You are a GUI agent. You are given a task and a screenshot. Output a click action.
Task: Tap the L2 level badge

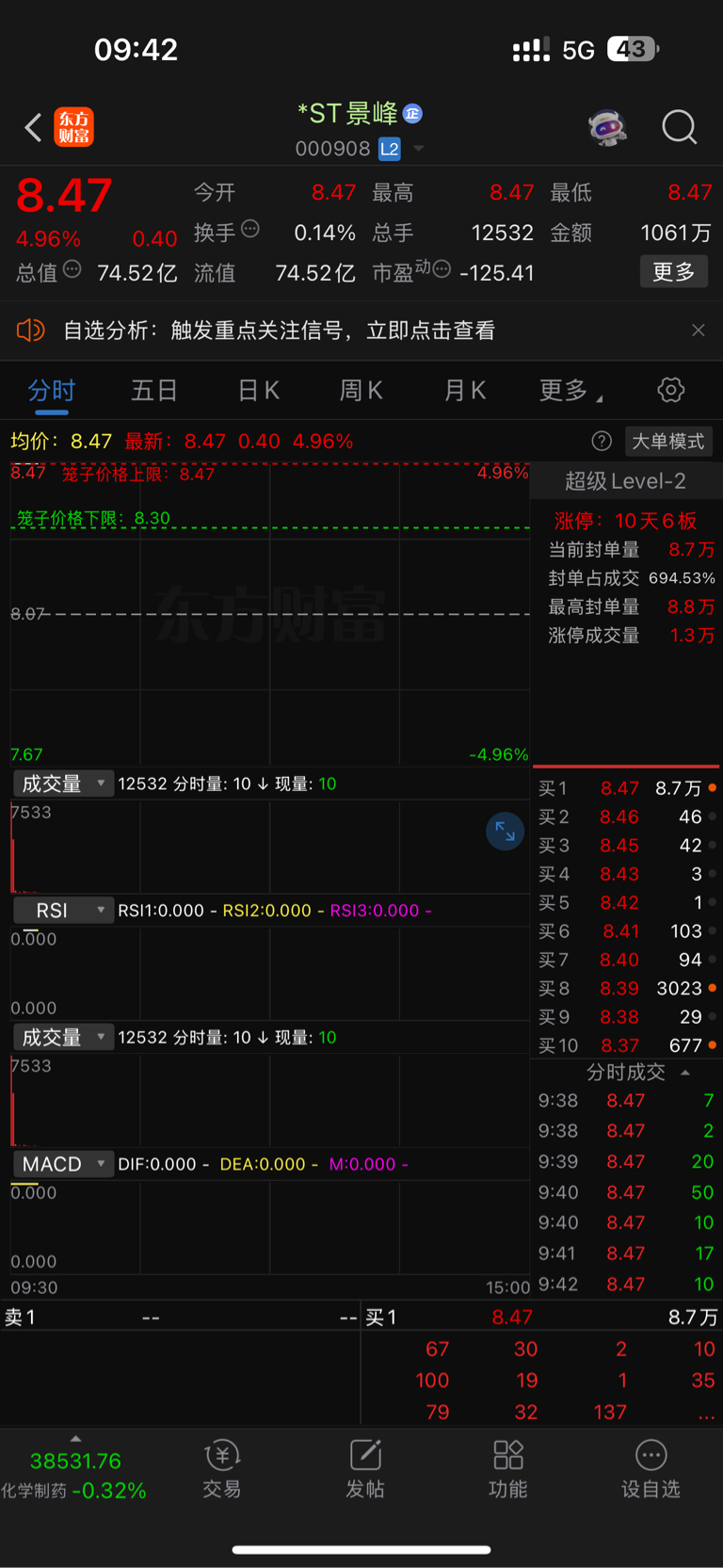[x=389, y=149]
